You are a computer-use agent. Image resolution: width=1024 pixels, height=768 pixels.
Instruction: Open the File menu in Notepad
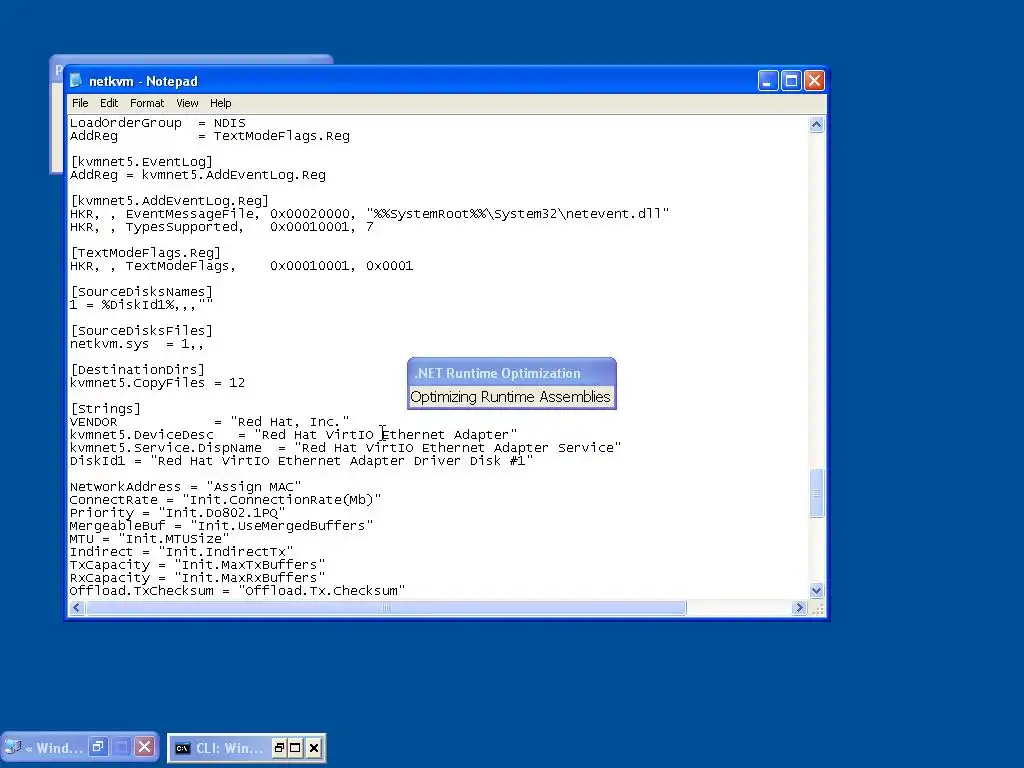tap(80, 103)
